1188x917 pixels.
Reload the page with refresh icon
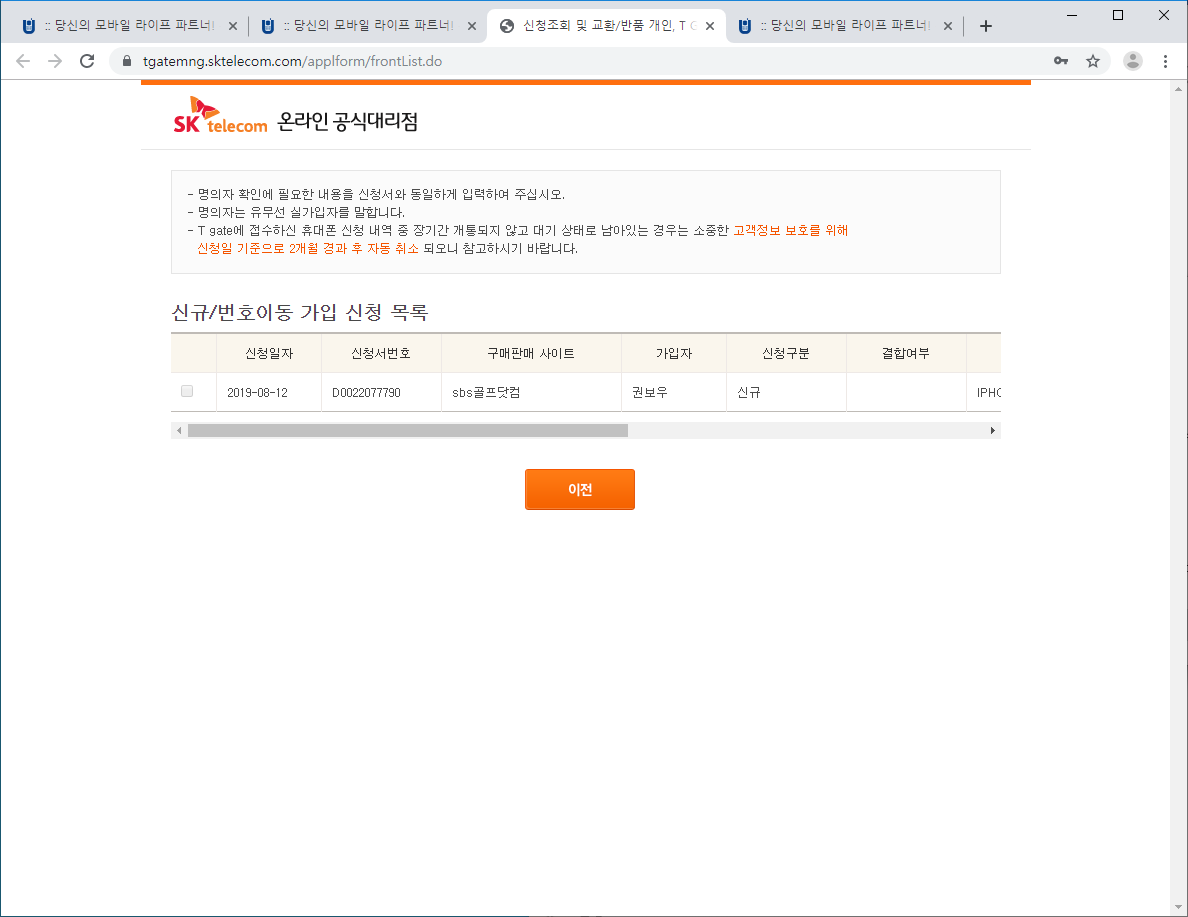click(x=87, y=61)
